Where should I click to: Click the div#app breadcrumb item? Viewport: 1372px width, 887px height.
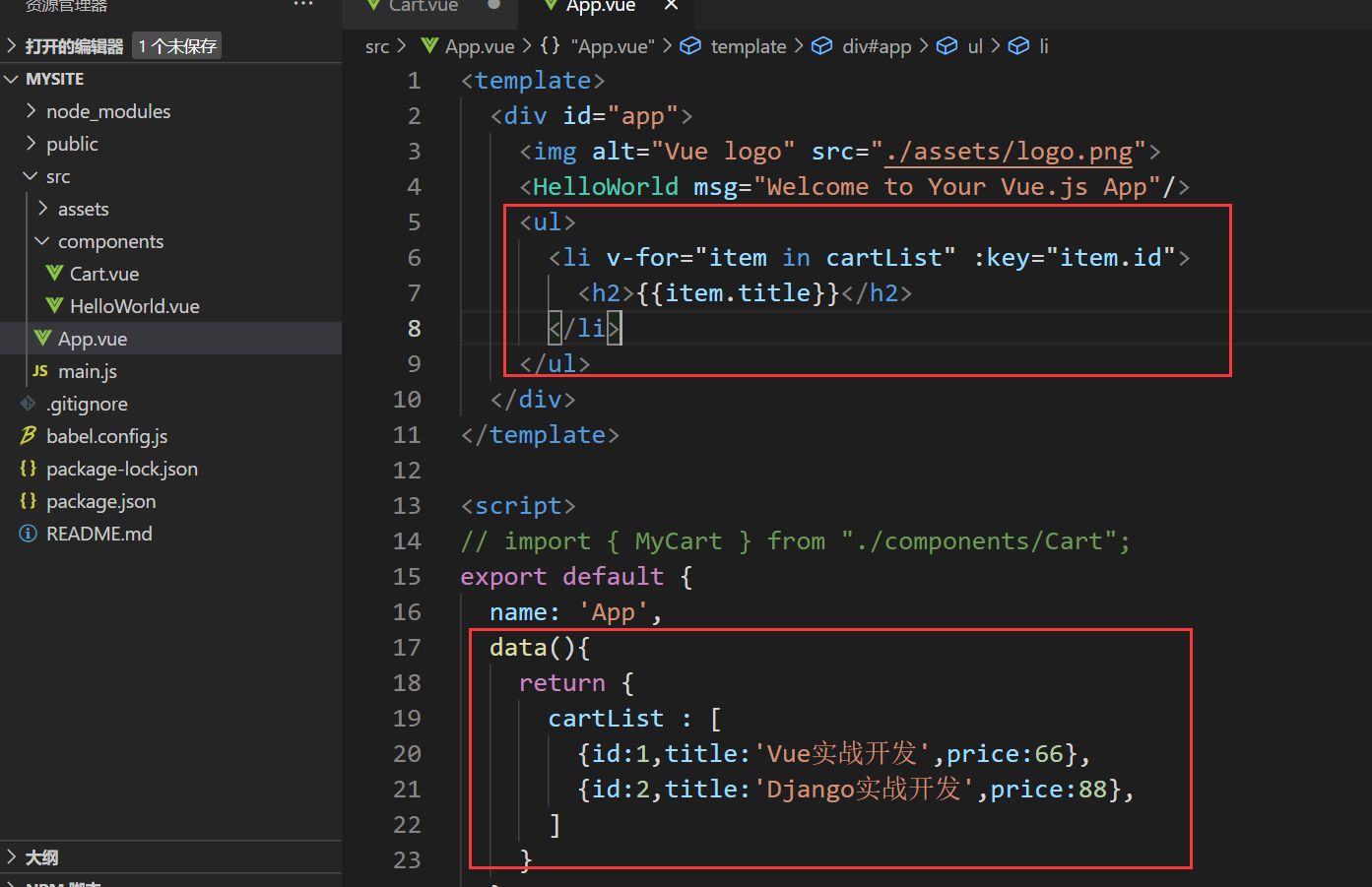tap(876, 46)
